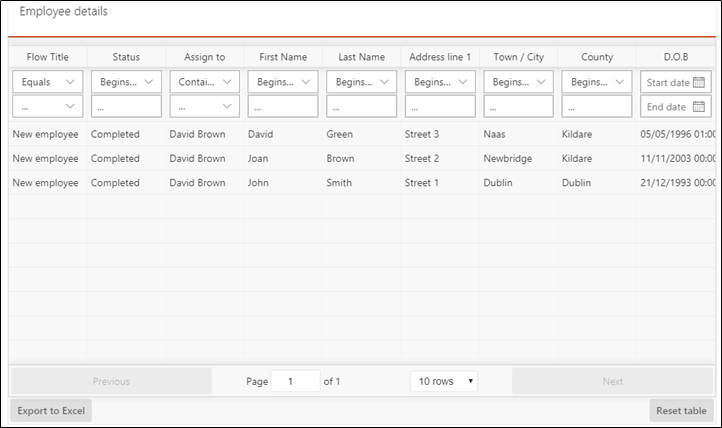Open Status 'Begins...' operator dropdown
The width and height of the screenshot is (722, 428).
point(126,82)
